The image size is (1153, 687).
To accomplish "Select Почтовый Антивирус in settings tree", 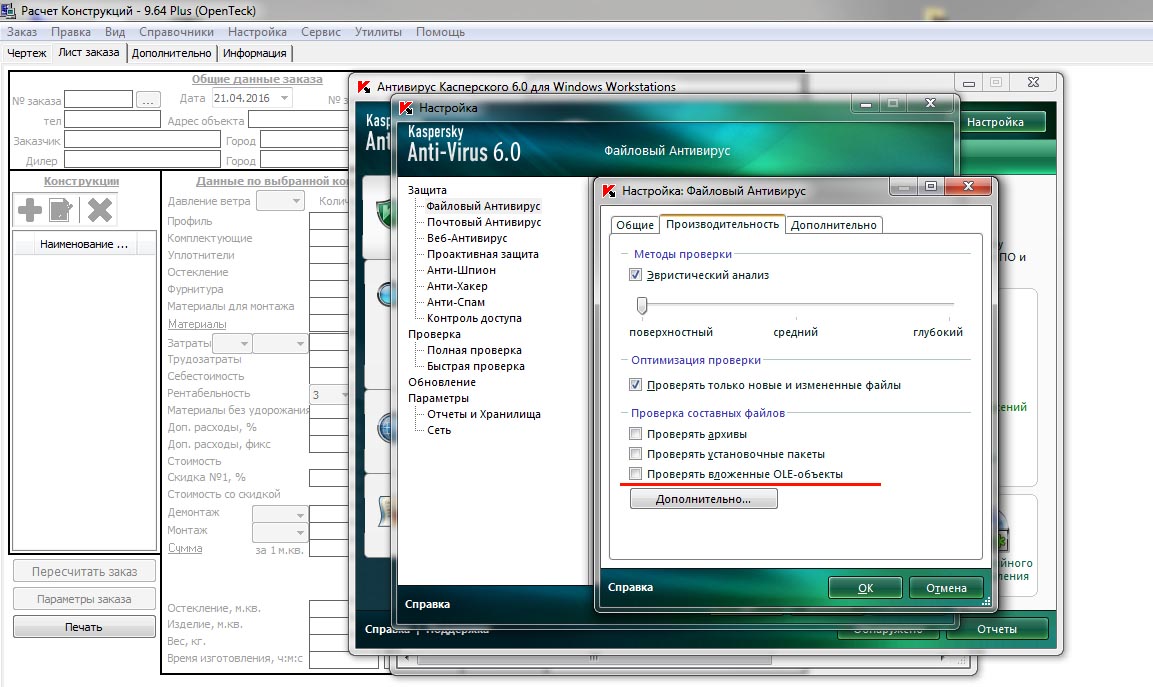I will (x=484, y=222).
